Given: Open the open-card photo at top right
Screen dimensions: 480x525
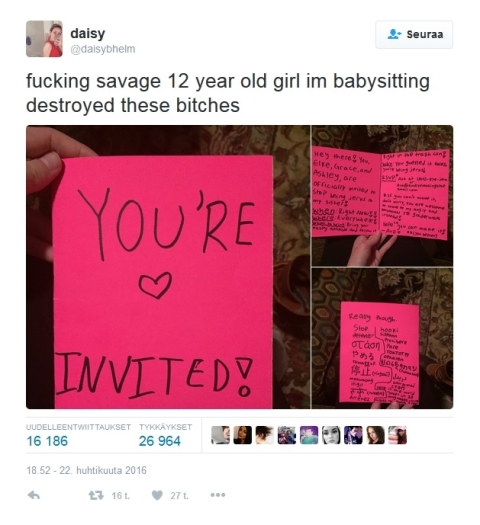Looking at the screenshot, I should click(382, 196).
